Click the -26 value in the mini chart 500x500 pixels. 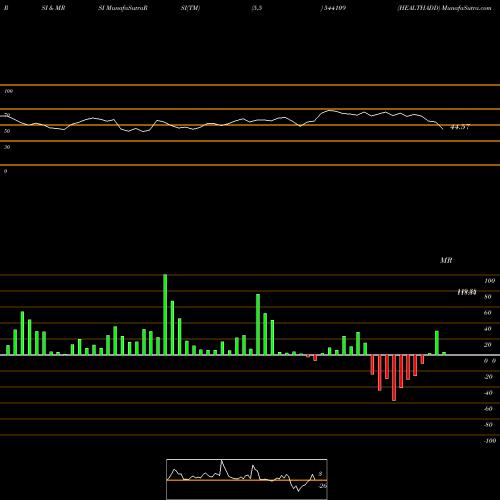point(323,486)
